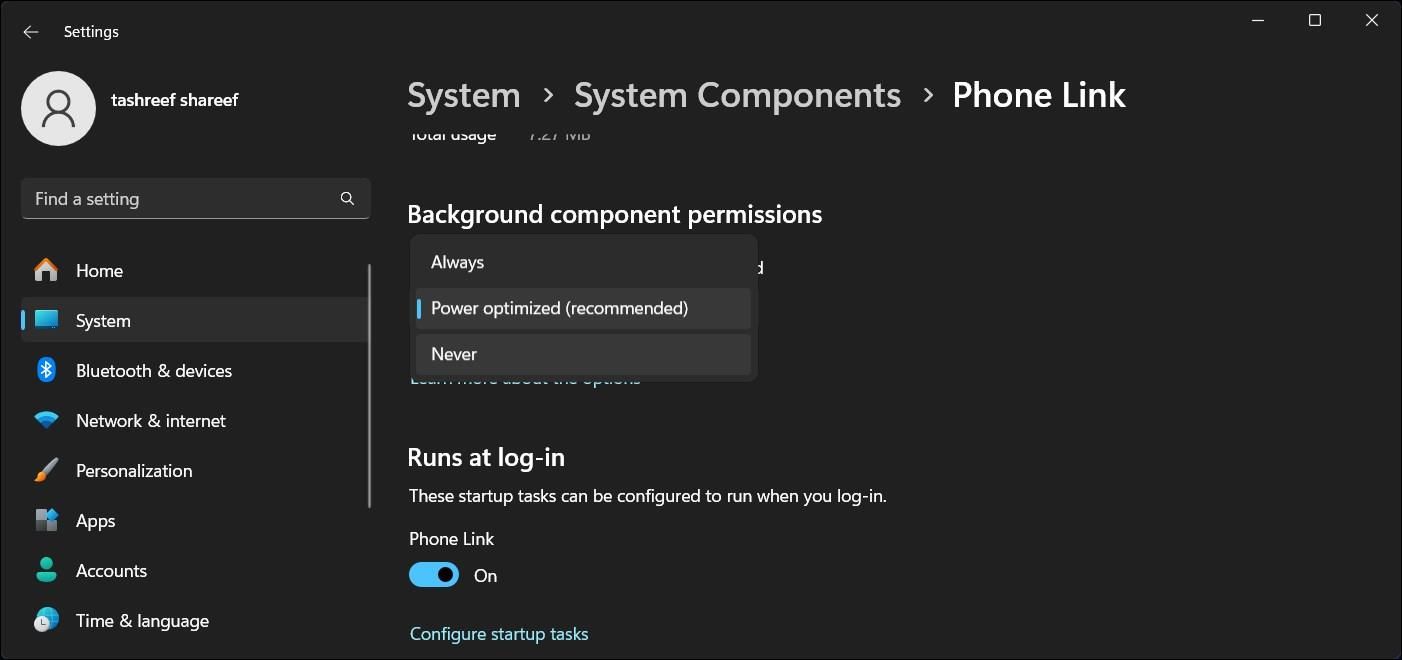Open Configure startup tasks link
Image resolution: width=1402 pixels, height=660 pixels.
coord(499,634)
